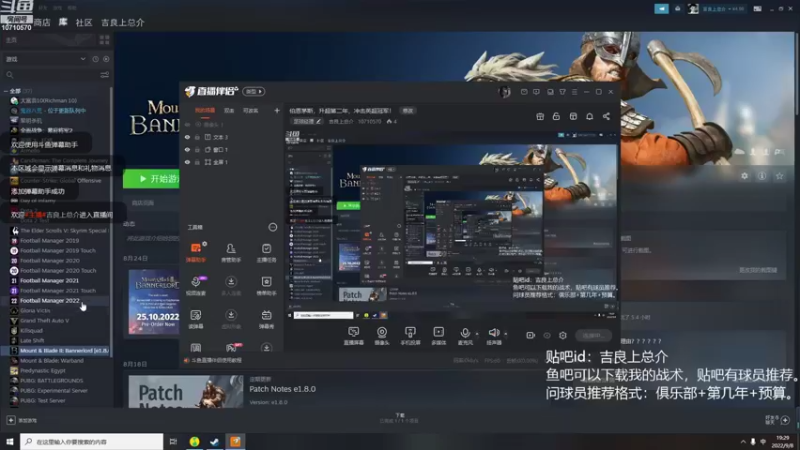Collapse the 全部 games list section
Image resolution: width=800 pixels, height=450 pixels.
[6, 91]
